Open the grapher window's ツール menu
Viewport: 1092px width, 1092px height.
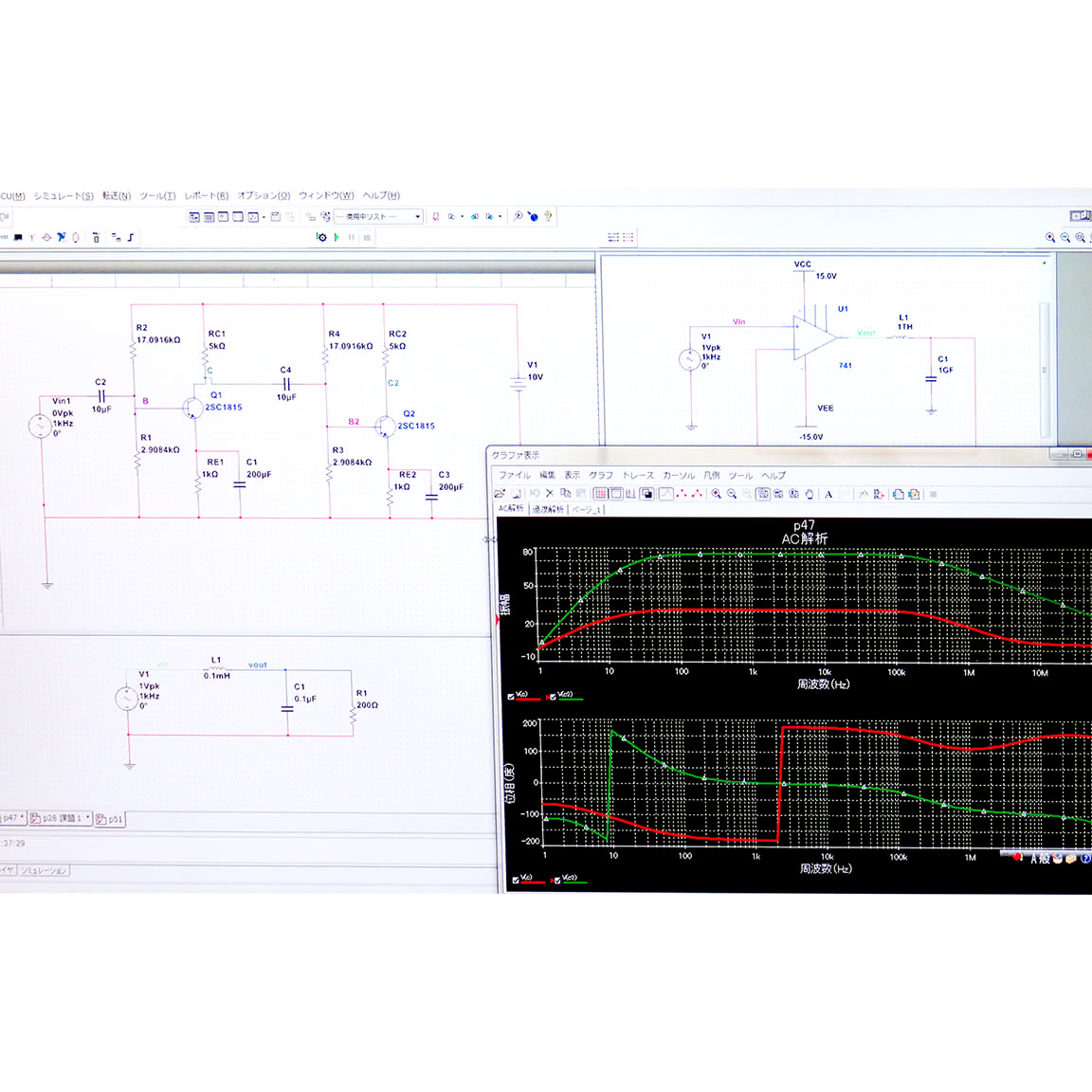coord(740,476)
